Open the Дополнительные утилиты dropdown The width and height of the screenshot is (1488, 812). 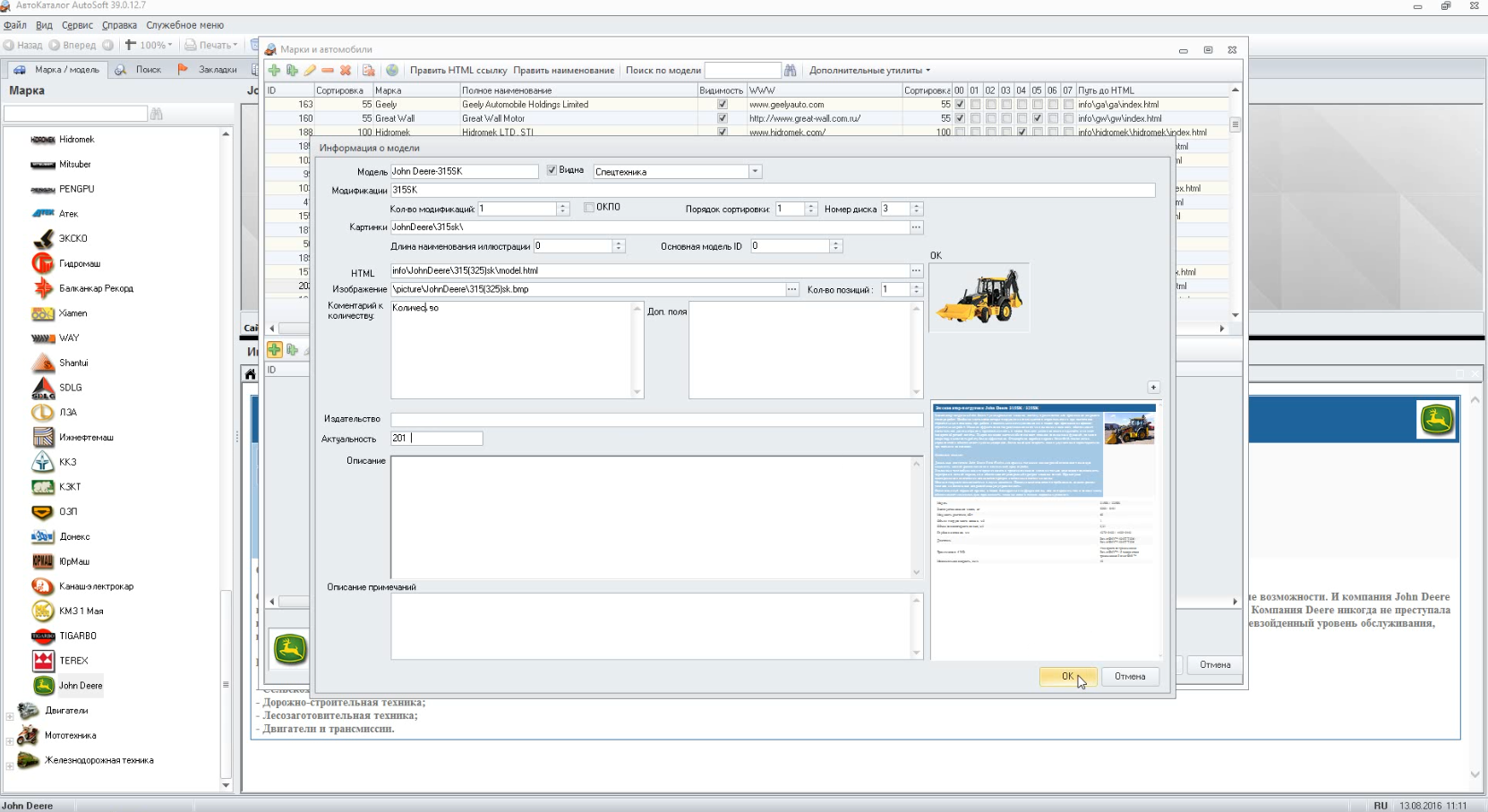(869, 70)
